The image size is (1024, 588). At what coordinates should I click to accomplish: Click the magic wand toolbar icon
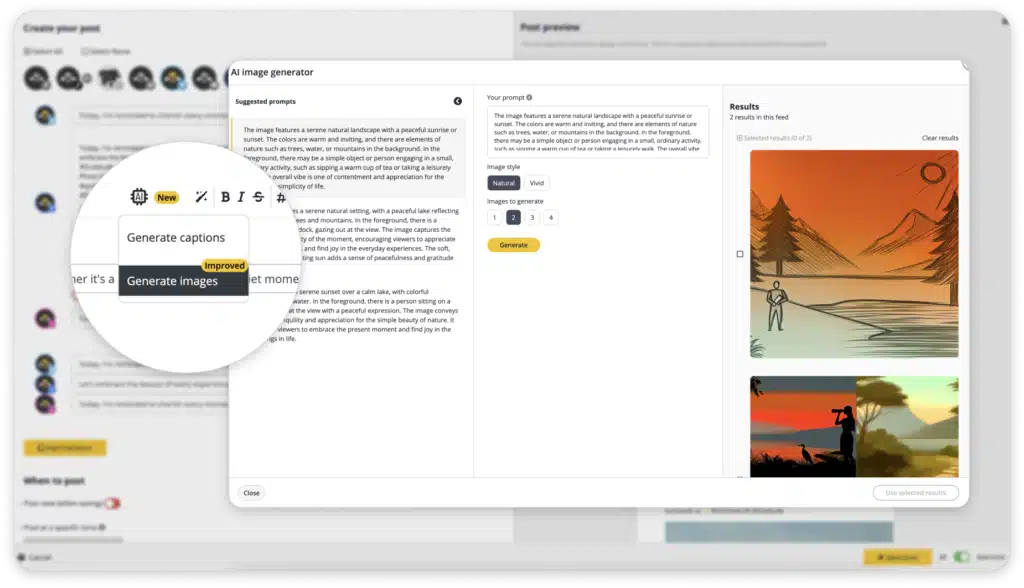pos(201,197)
